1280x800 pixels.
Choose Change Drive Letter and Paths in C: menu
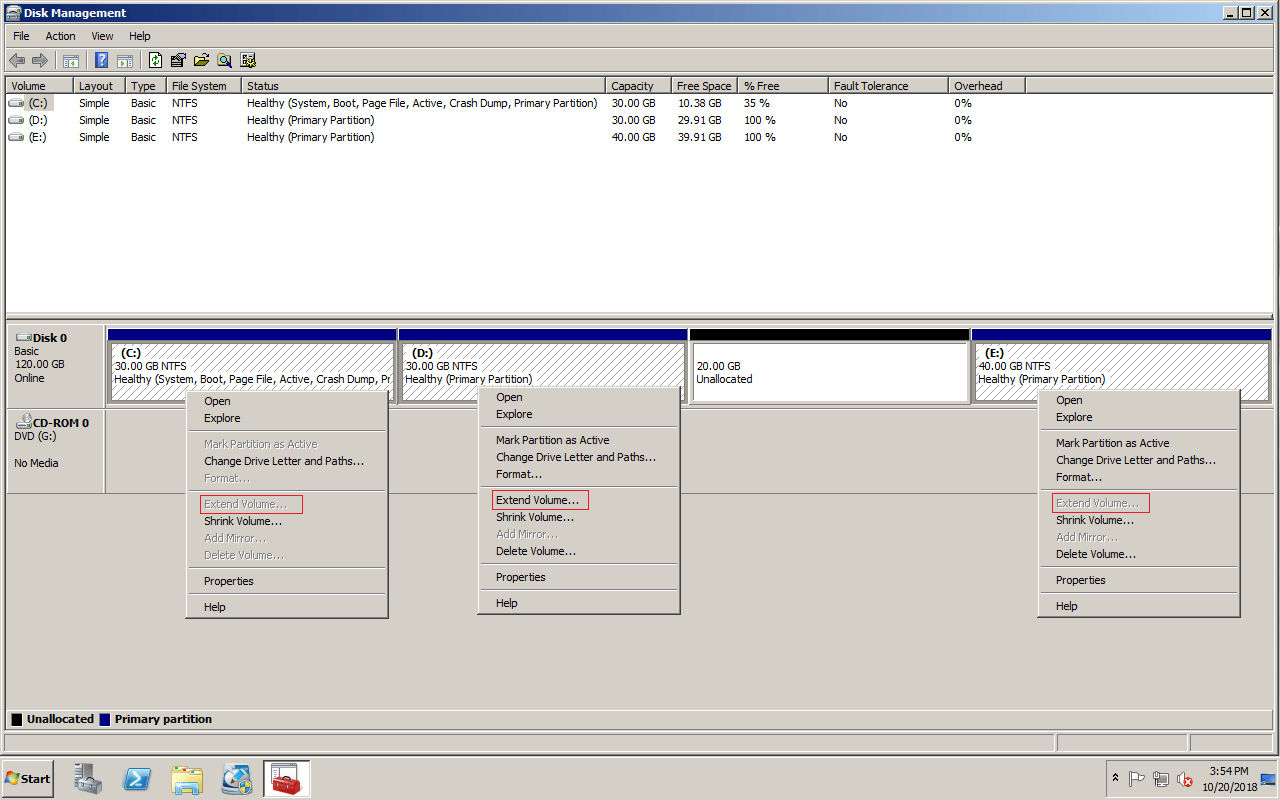pos(286,461)
